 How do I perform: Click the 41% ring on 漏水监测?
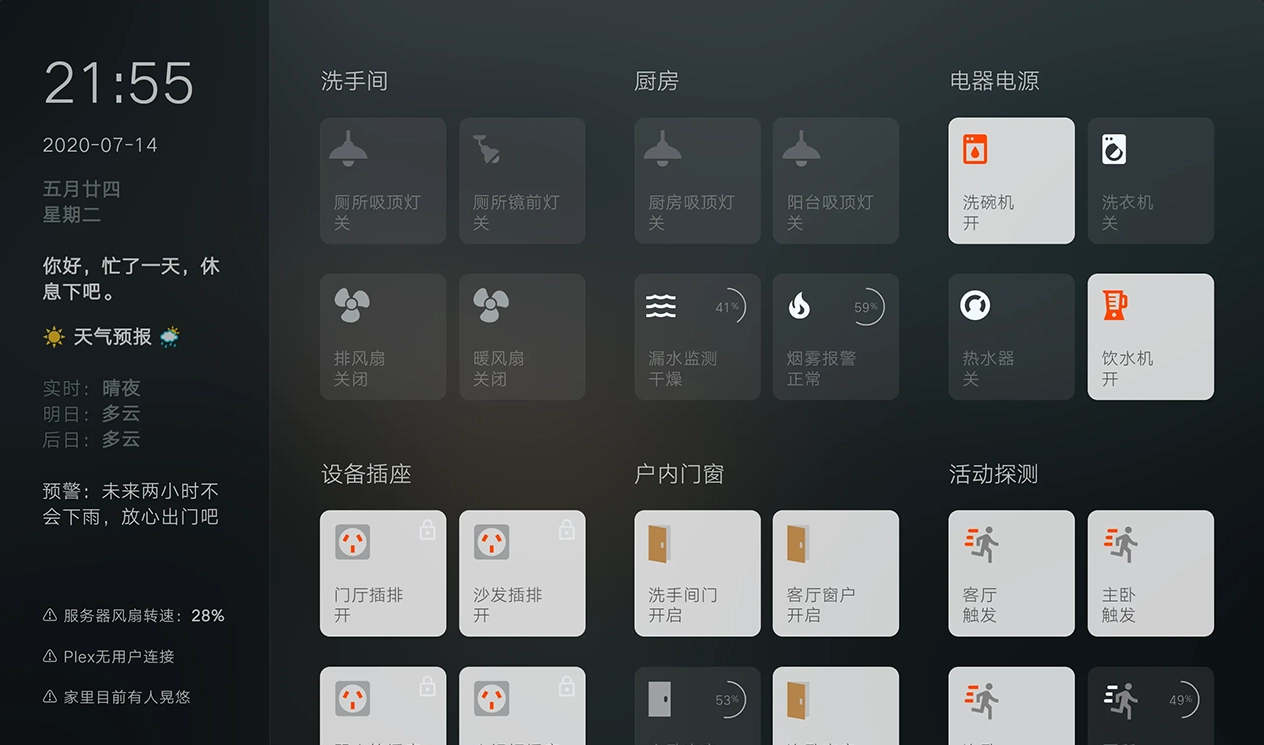click(x=728, y=307)
